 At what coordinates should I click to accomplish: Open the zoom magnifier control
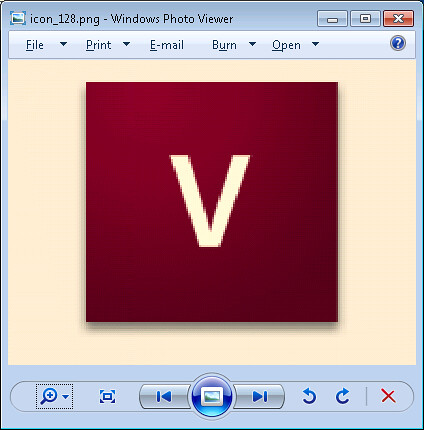point(49,397)
